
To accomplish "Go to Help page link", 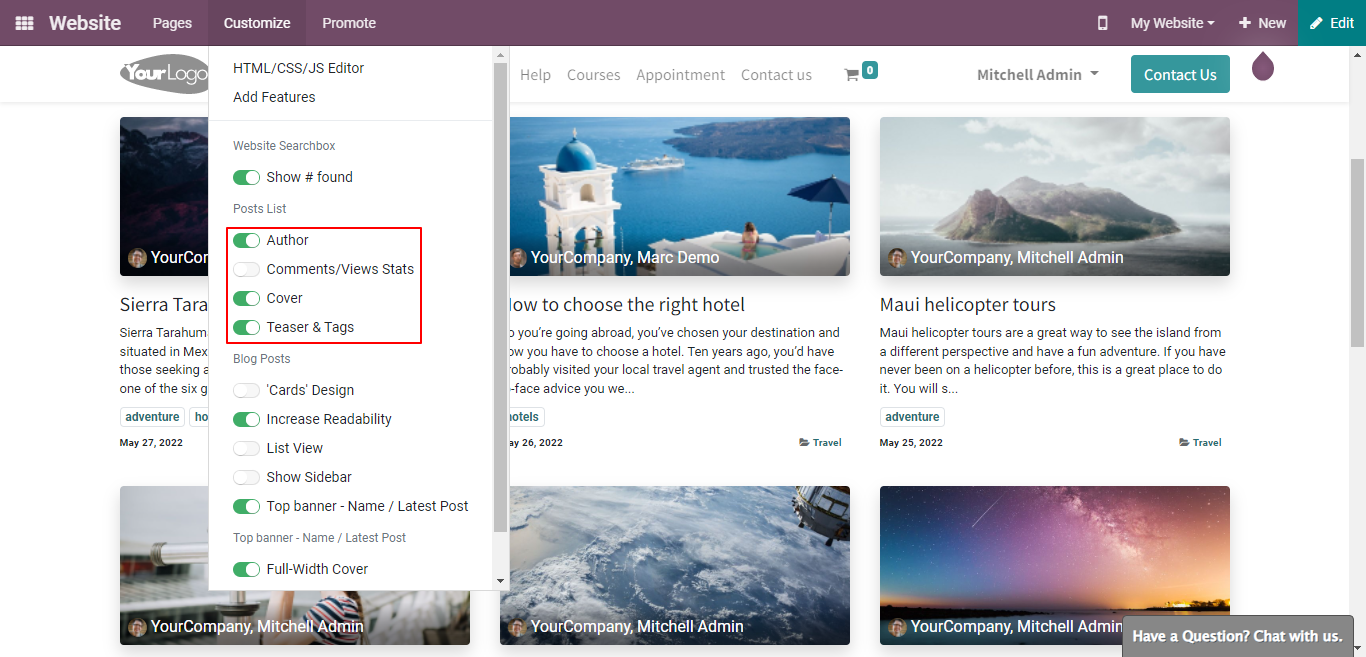I will [x=535, y=75].
